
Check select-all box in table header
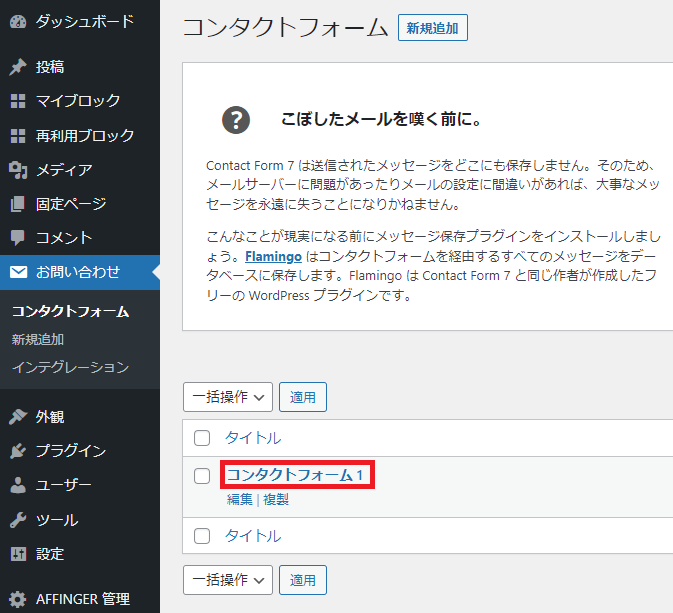click(x=202, y=438)
